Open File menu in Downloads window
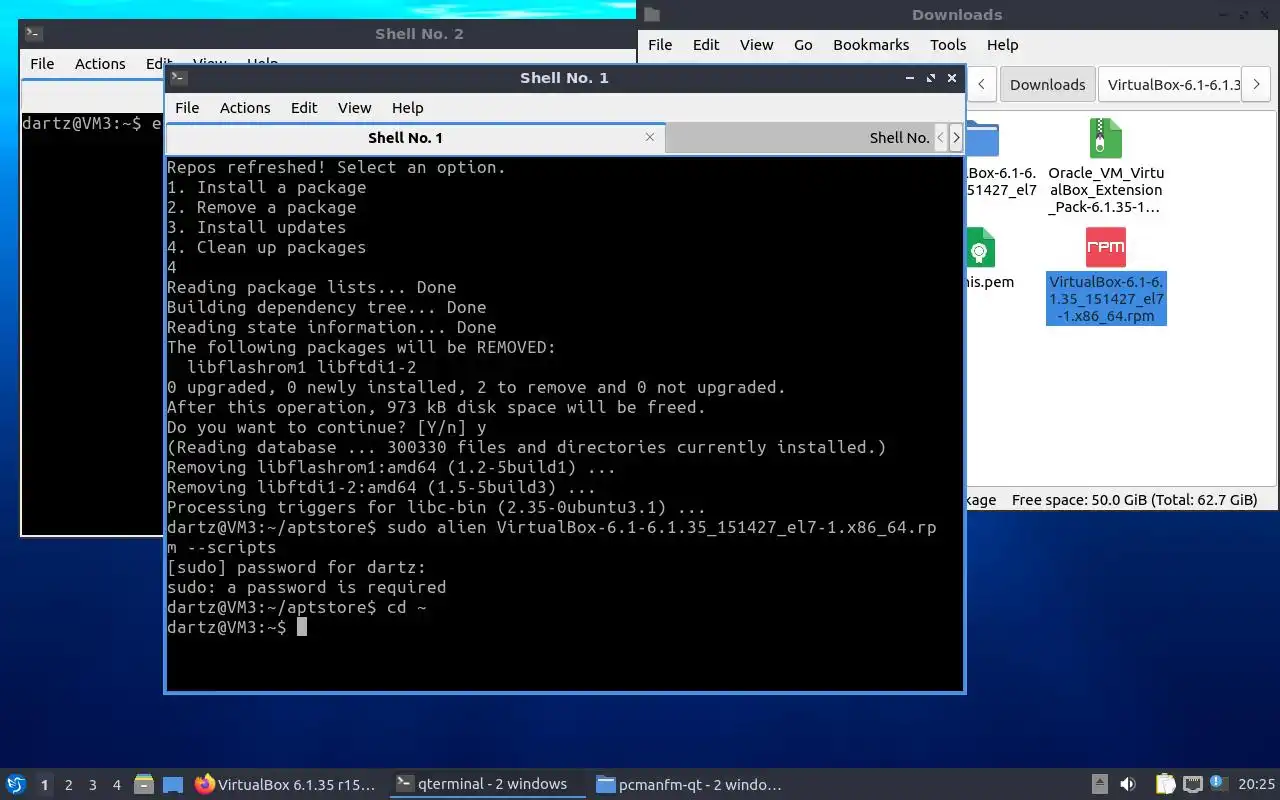The width and height of the screenshot is (1280, 800). [x=660, y=45]
